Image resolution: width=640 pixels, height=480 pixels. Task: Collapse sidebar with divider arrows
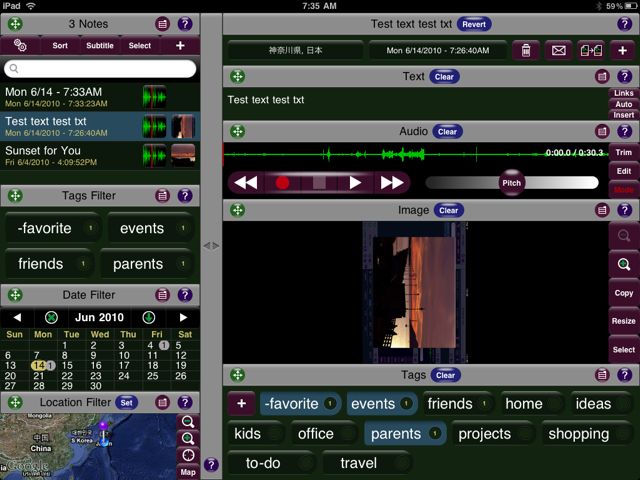(211, 245)
